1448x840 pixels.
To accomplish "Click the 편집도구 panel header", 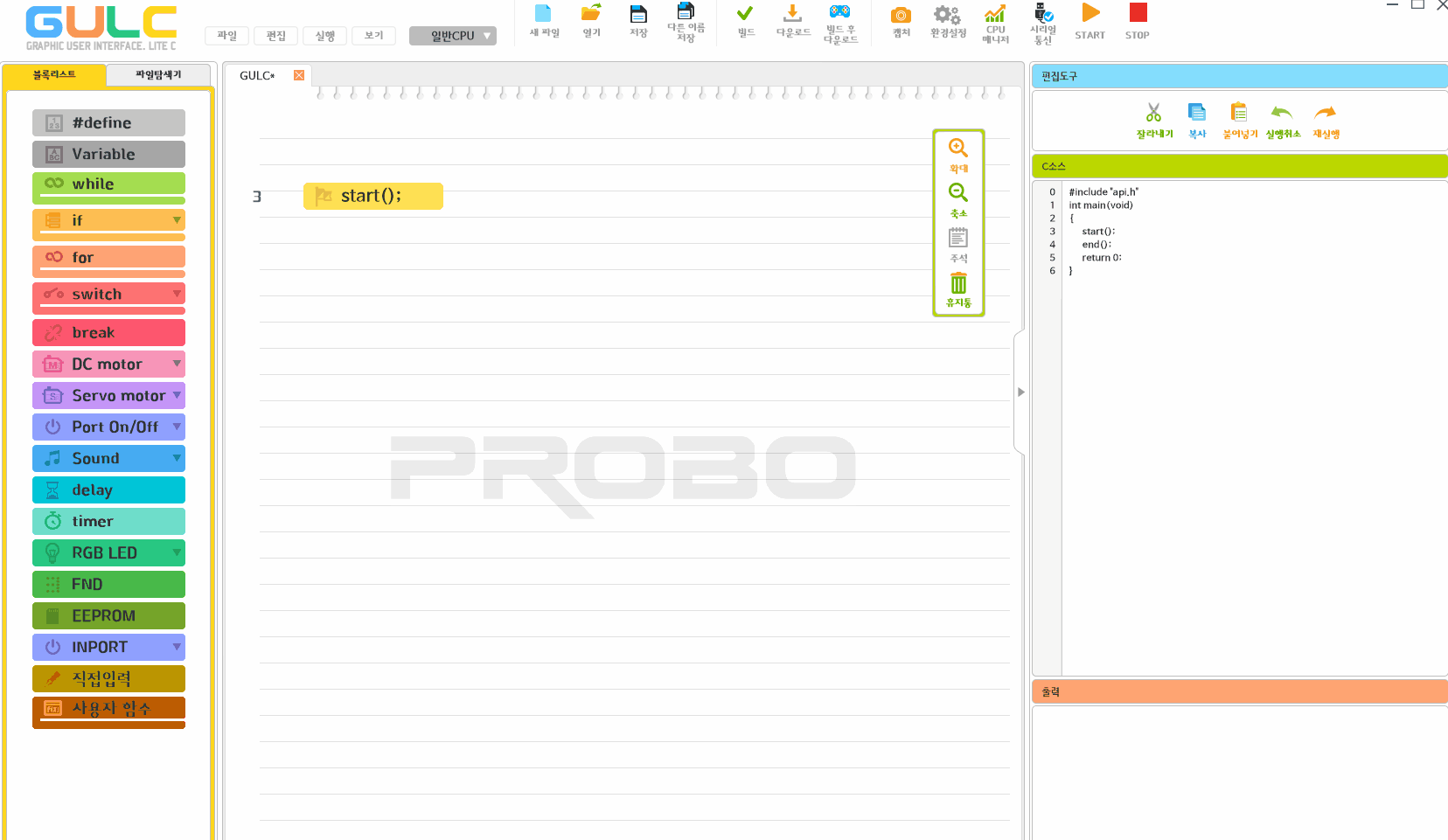I will [1240, 76].
